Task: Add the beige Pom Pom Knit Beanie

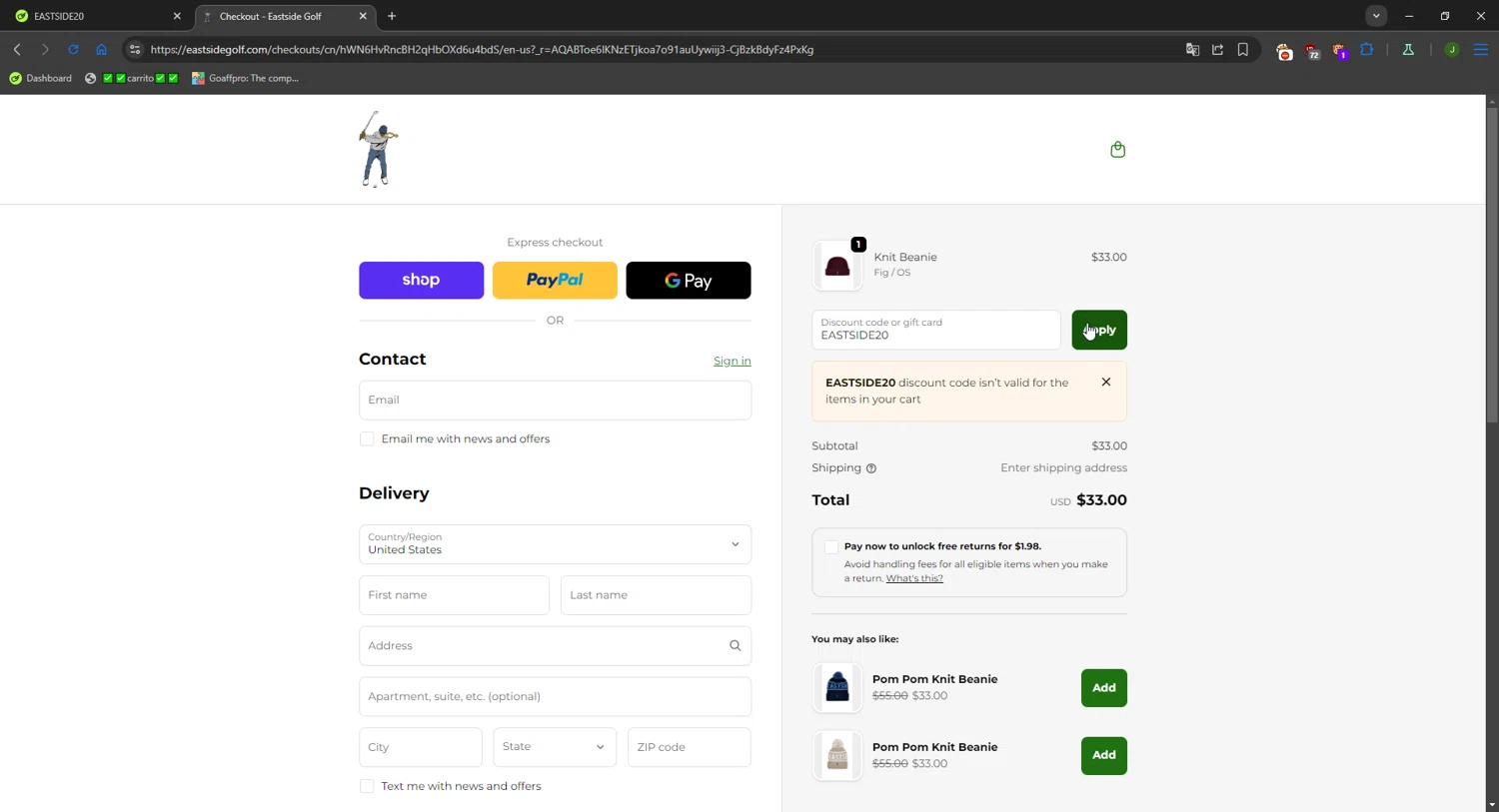Action: click(1104, 756)
